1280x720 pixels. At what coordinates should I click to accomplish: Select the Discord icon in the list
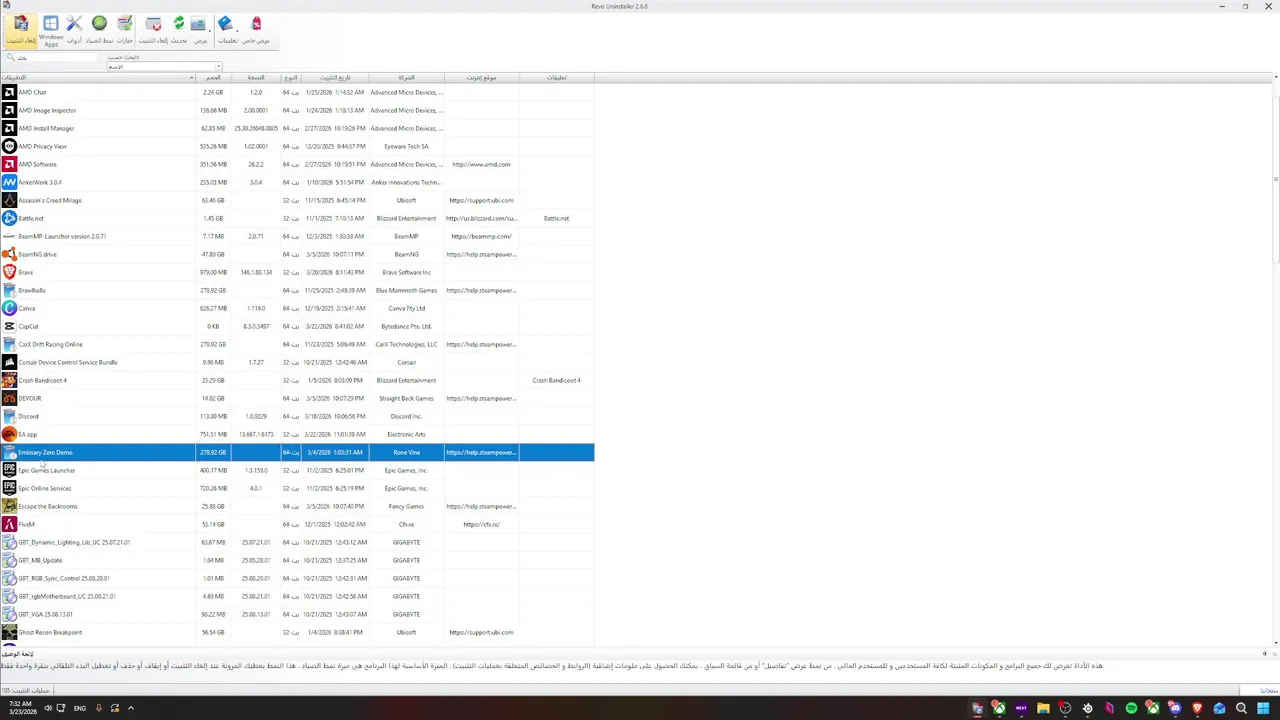(9, 416)
